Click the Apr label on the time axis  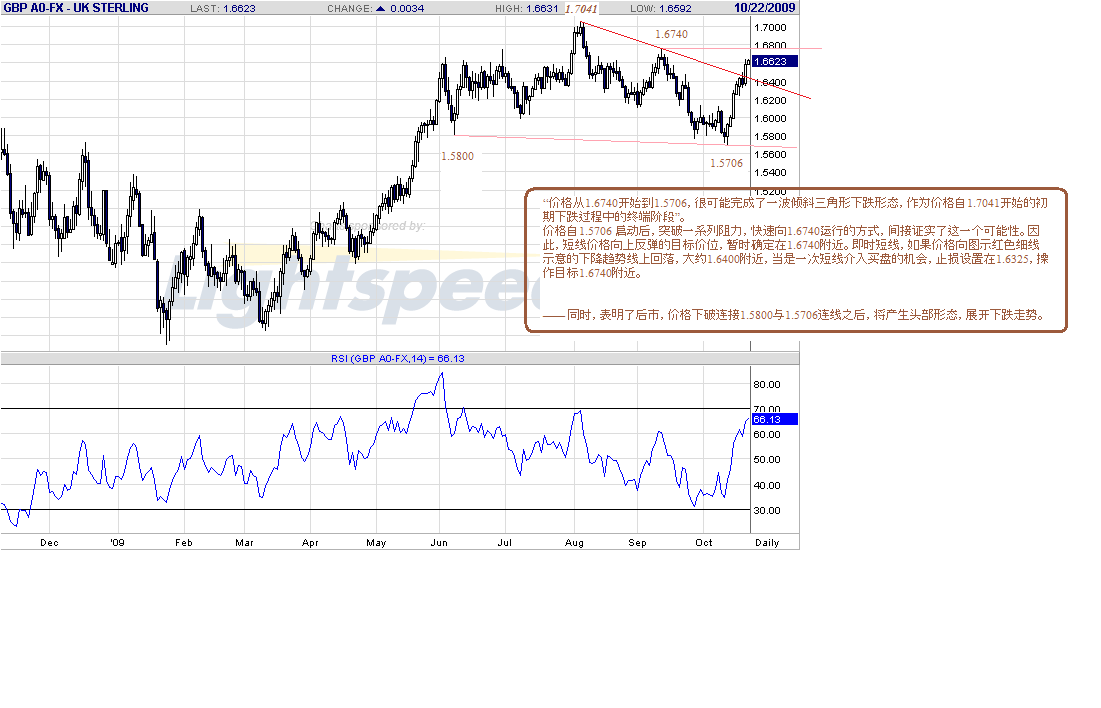[x=310, y=543]
